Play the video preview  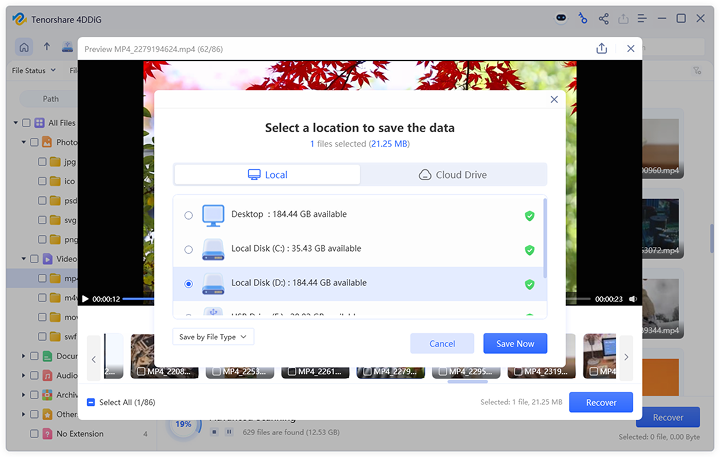pos(85,299)
